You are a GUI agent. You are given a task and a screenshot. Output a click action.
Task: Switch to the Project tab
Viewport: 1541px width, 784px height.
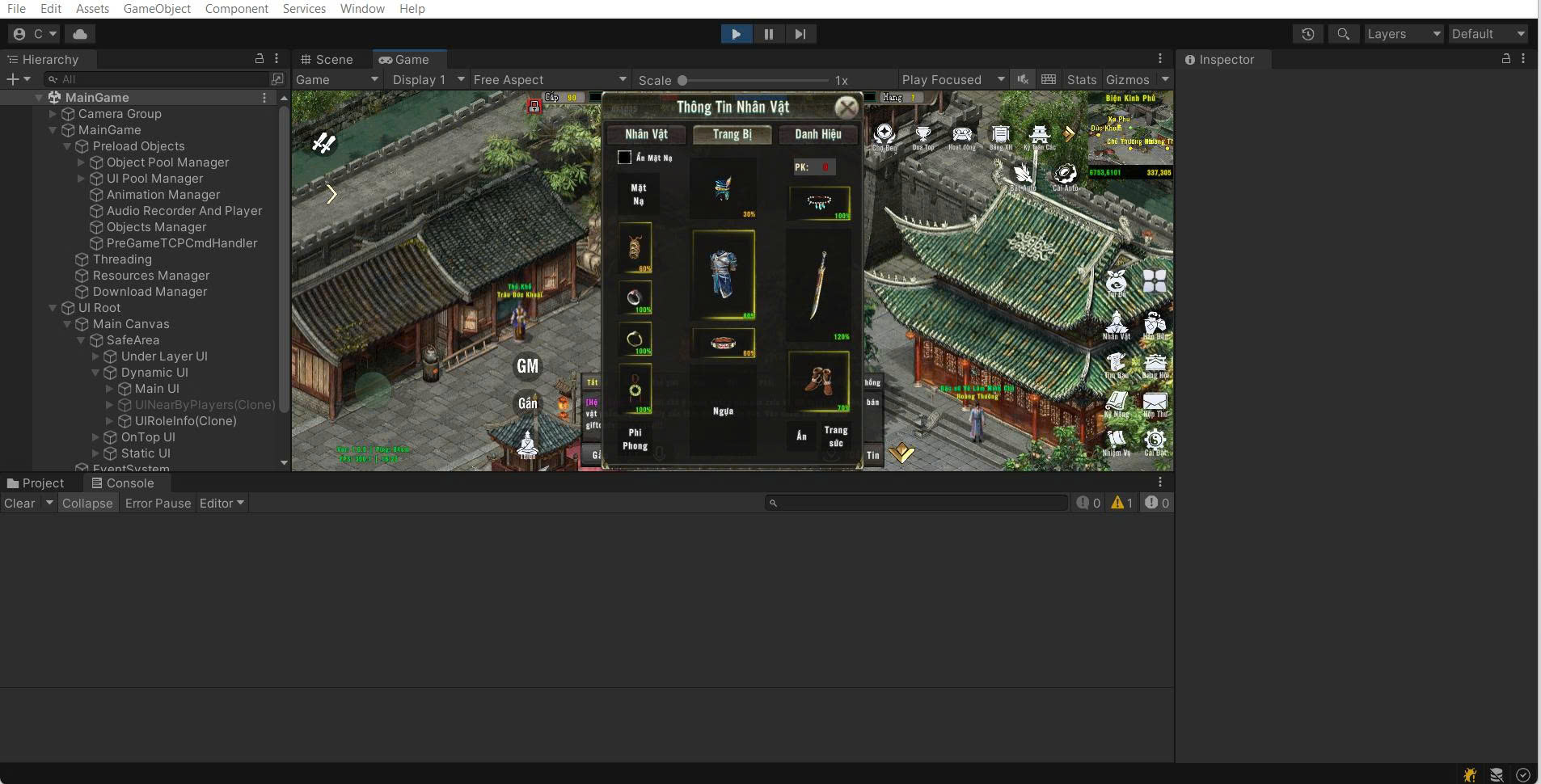[x=36, y=483]
